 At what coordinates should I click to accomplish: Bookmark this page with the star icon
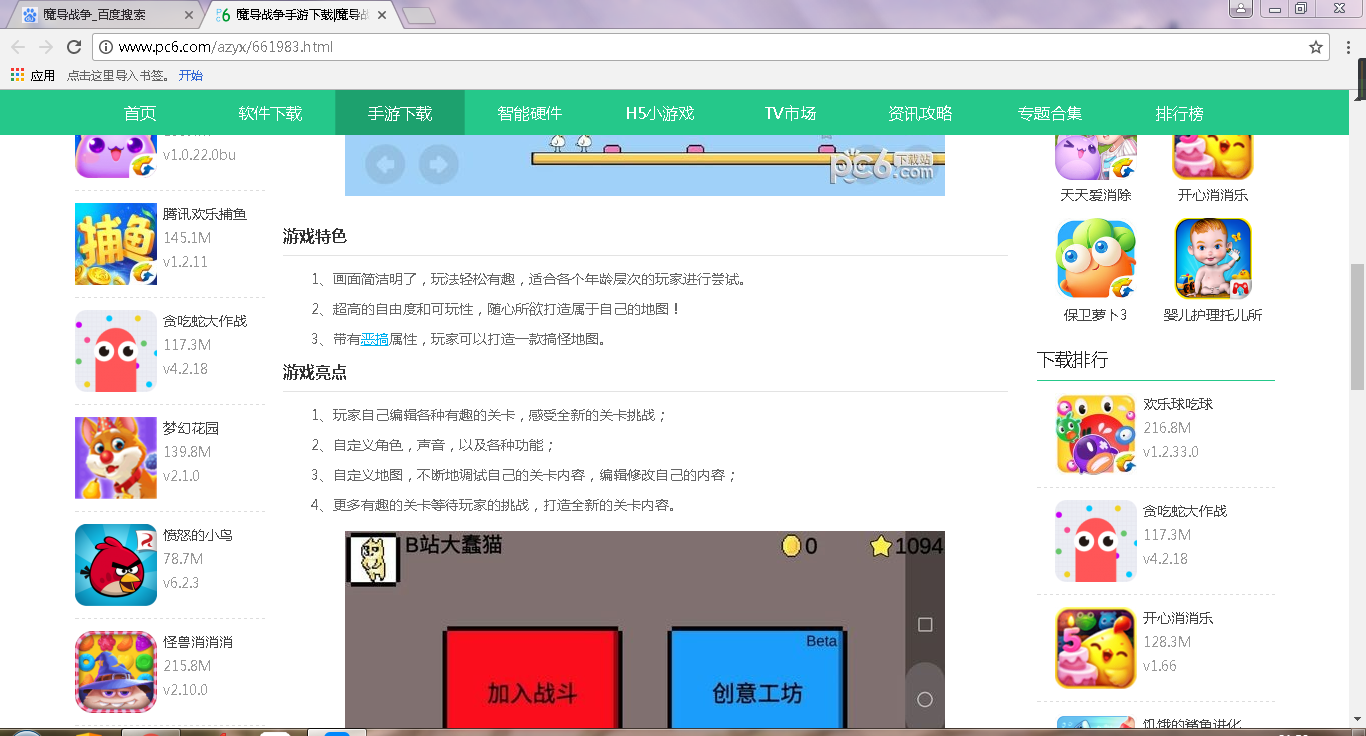pyautogui.click(x=1316, y=47)
